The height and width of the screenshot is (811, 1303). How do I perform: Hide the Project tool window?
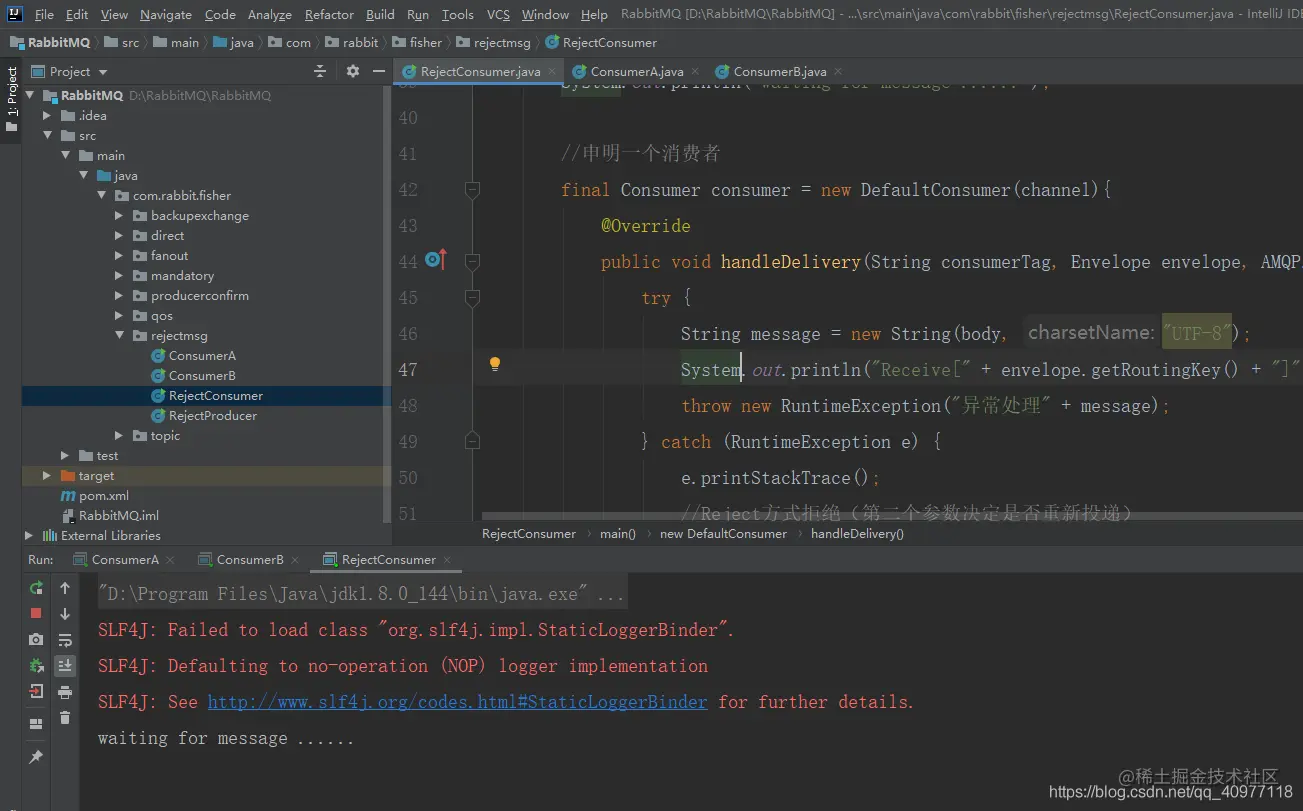(x=379, y=71)
